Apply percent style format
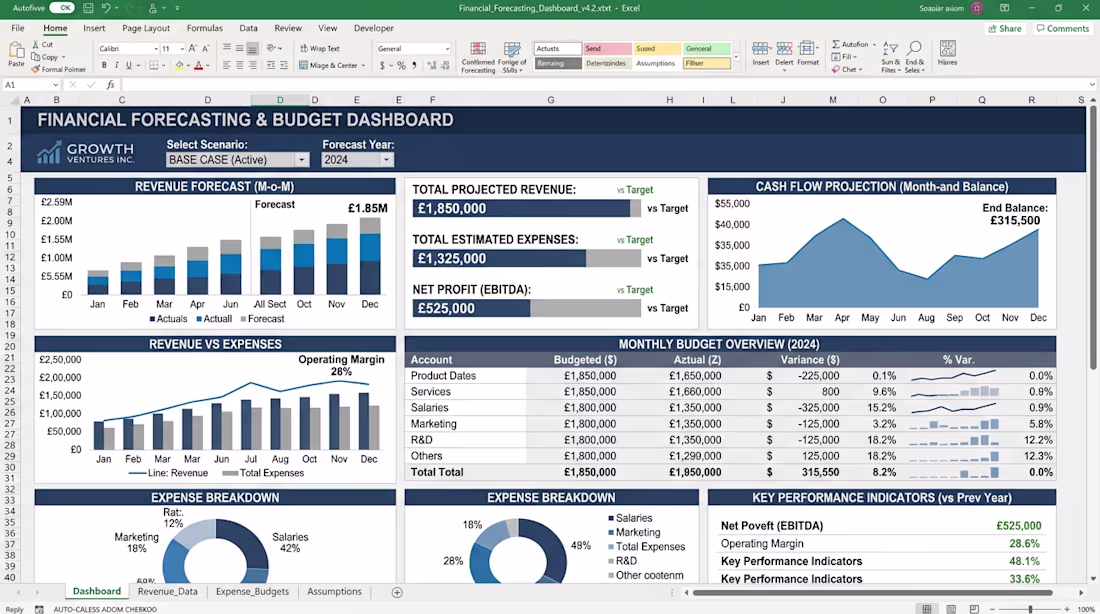Screen dimensions: 1100x614 401,65
